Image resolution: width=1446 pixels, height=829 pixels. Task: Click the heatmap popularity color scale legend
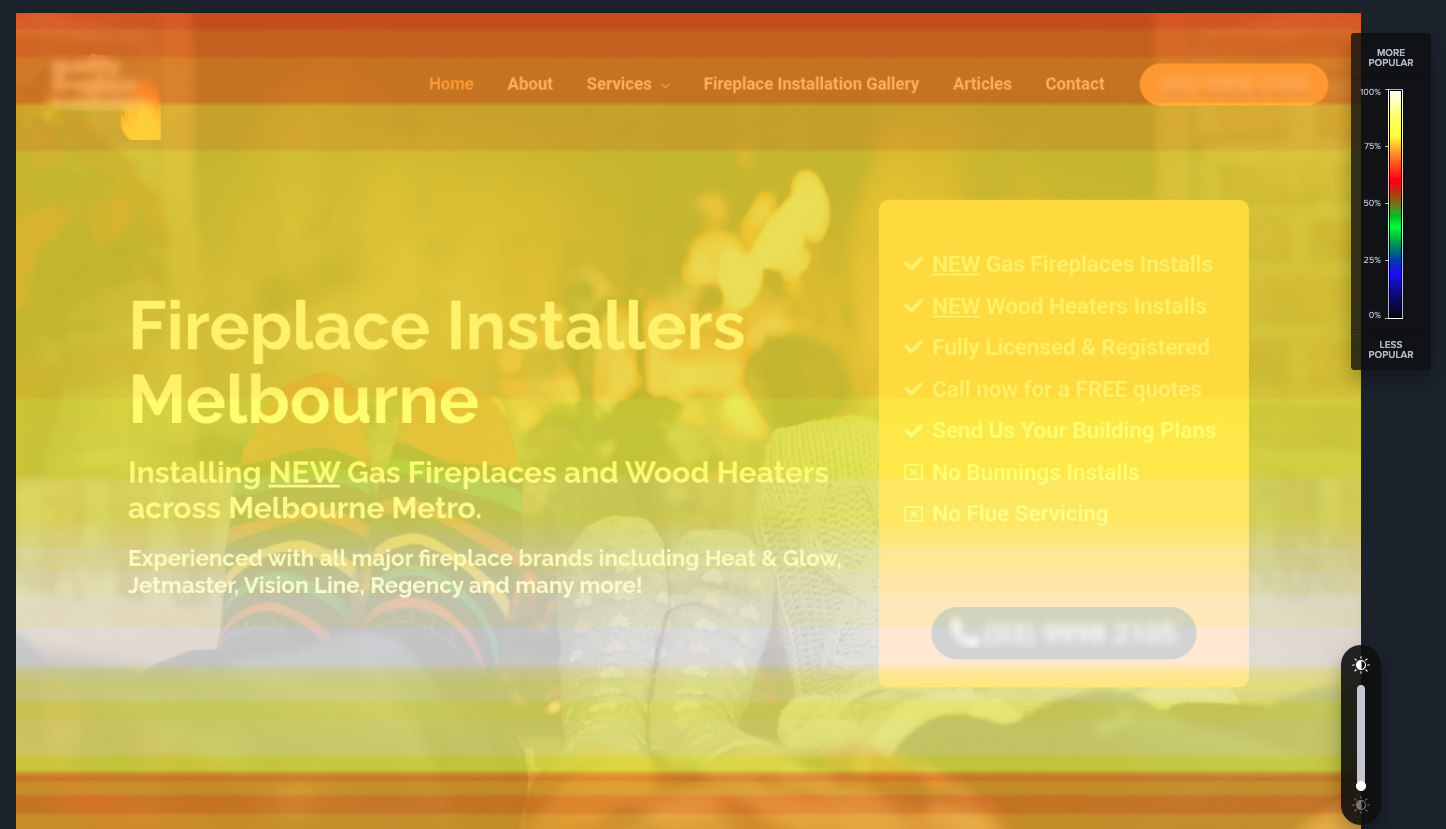coord(1393,203)
